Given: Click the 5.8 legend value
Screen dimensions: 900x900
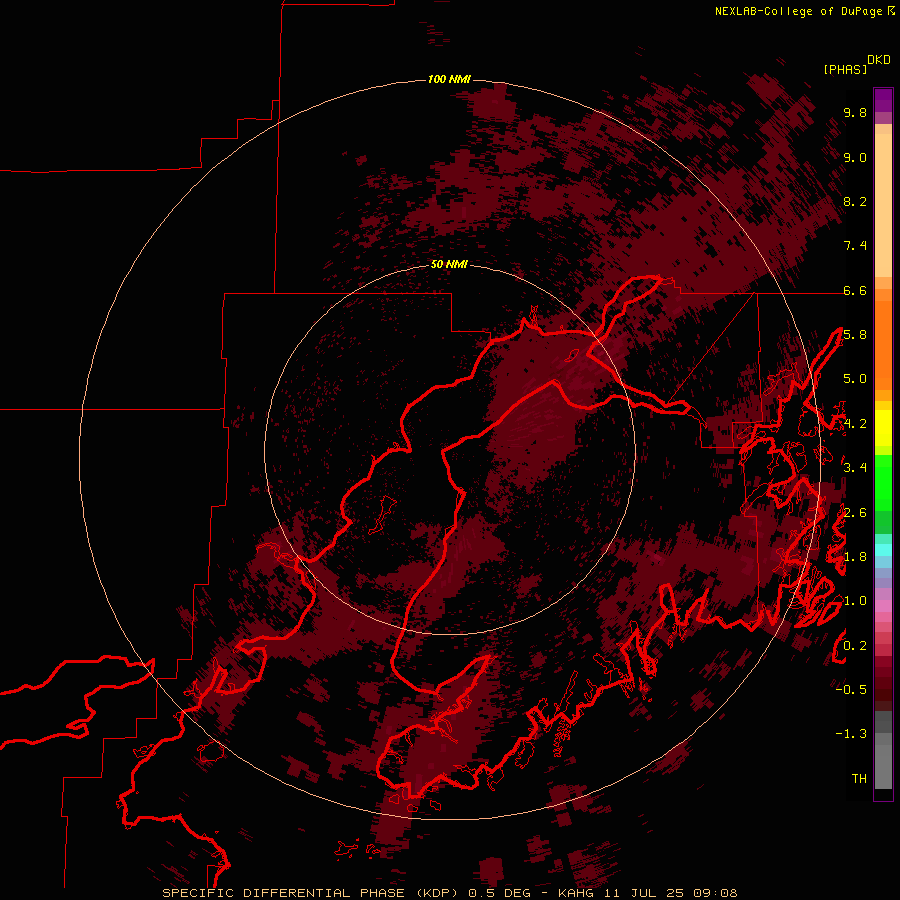Looking at the screenshot, I should 855,335.
